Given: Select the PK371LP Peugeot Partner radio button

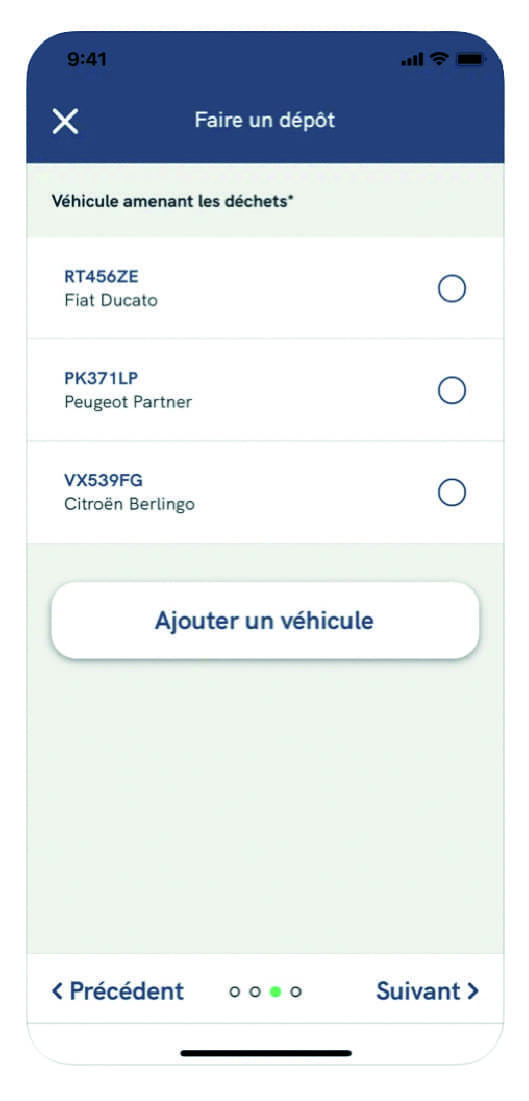Looking at the screenshot, I should coord(452,390).
